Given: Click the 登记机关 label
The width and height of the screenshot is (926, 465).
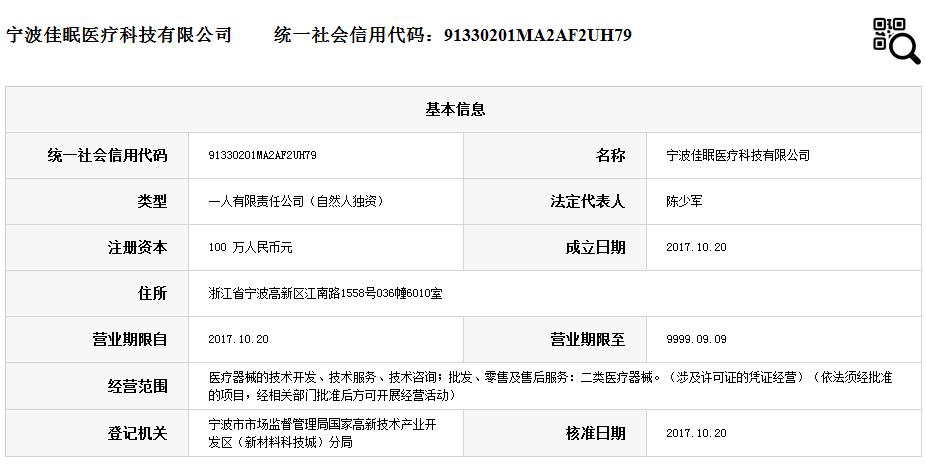Looking at the screenshot, I should [138, 433].
